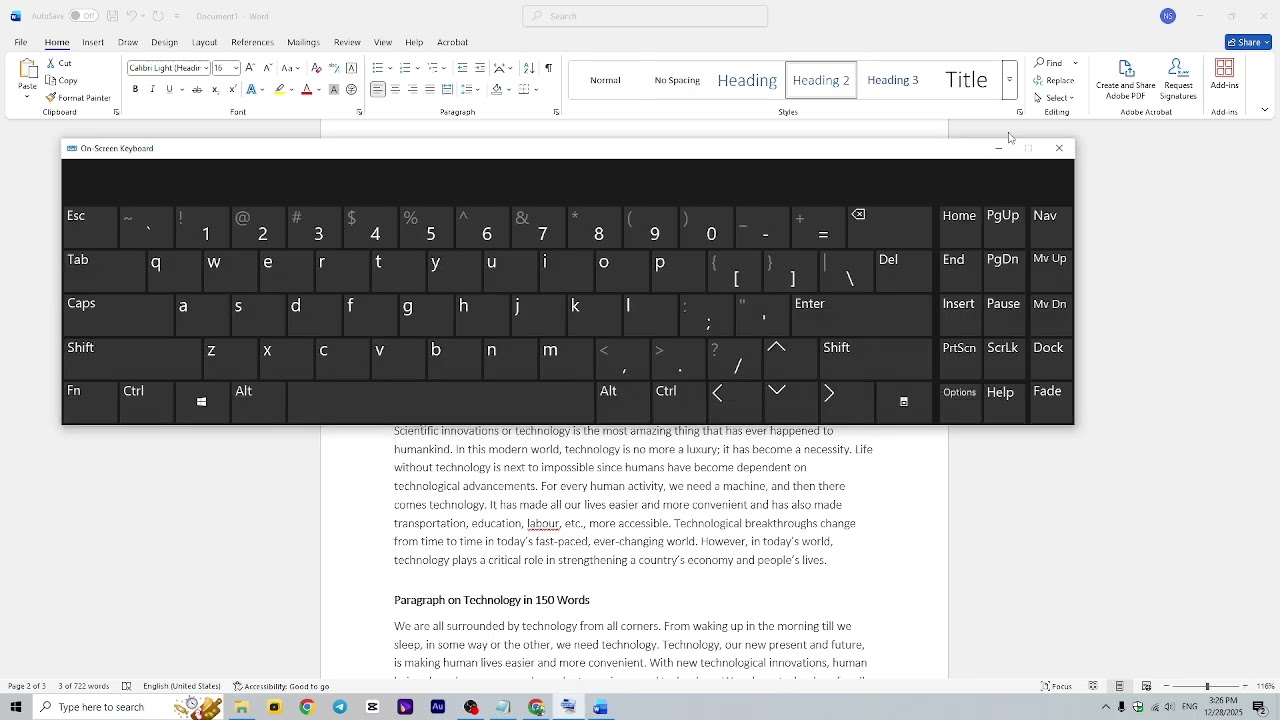1280x720 pixels.
Task: Click the Save icon in title bar
Action: 112,16
